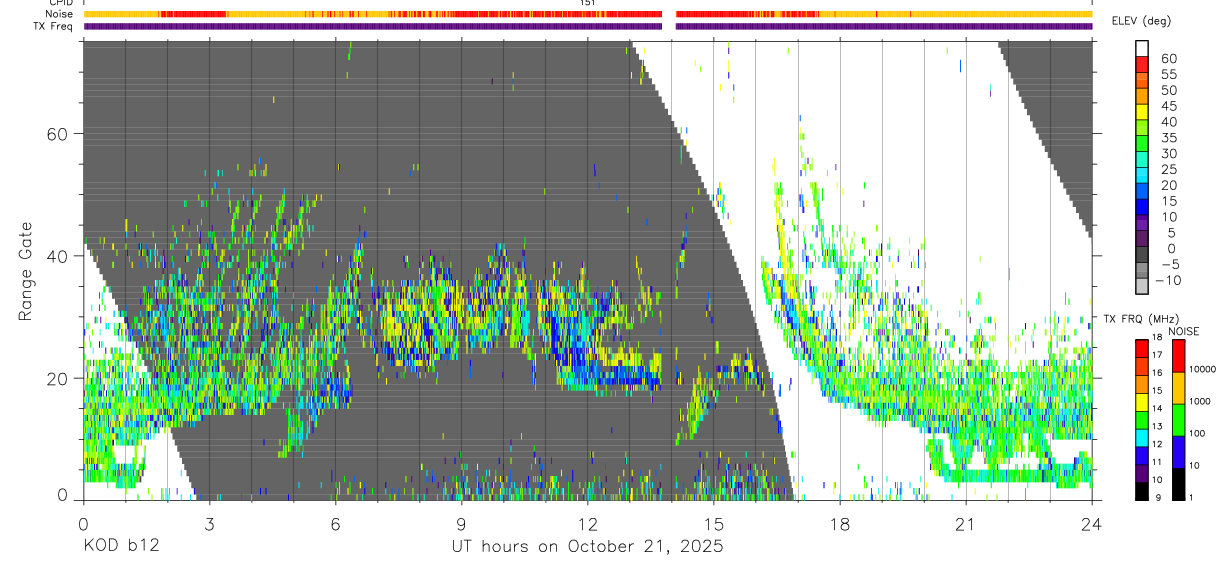This screenshot has width=1228, height=567.
Task: Click the "30" value on ELEV scale
Action: (x=1168, y=153)
